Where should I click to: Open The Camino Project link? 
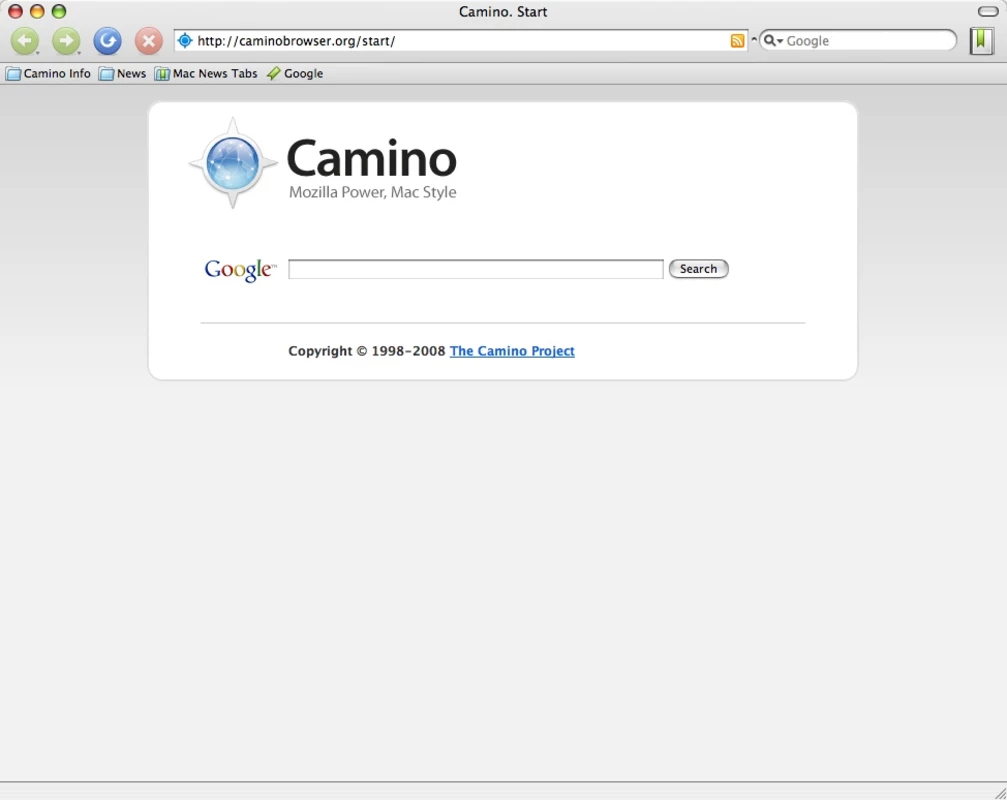pos(512,351)
